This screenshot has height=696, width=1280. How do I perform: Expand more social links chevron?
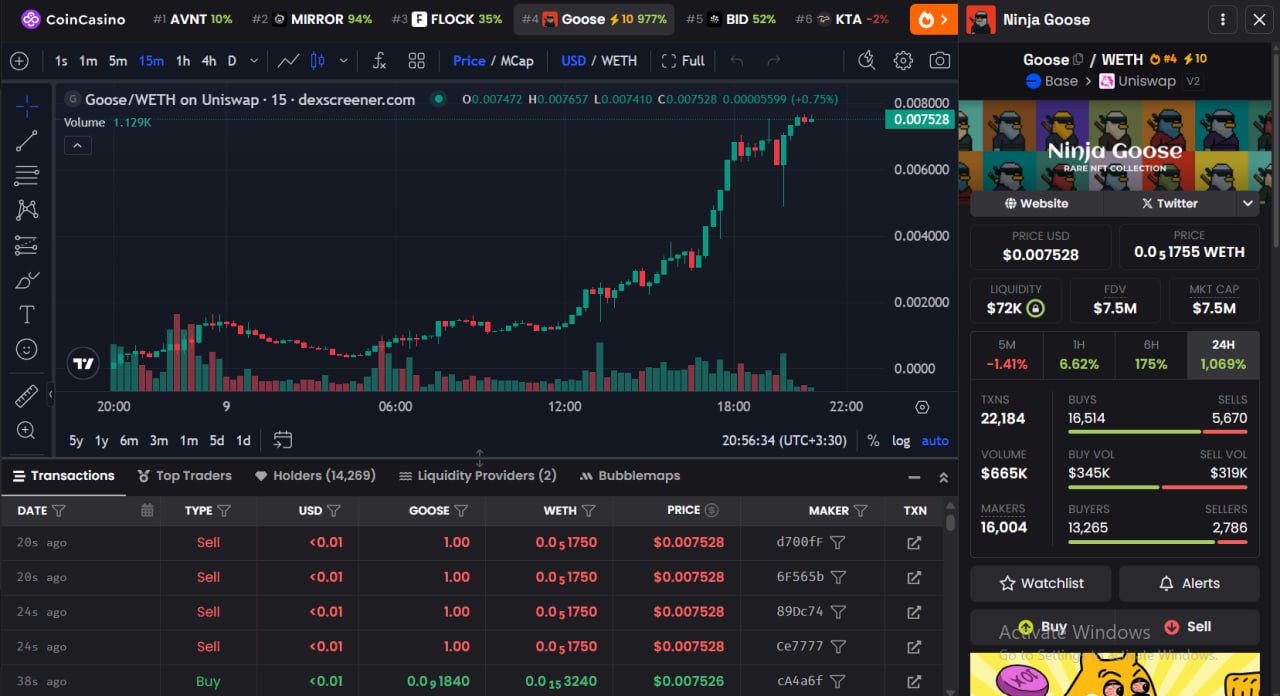click(x=1247, y=203)
